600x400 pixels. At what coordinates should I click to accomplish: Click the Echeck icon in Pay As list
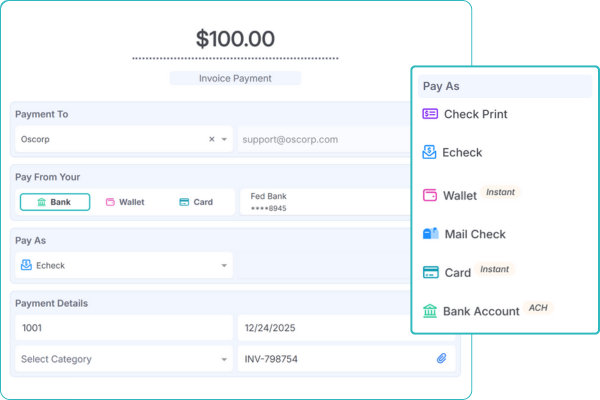431,153
